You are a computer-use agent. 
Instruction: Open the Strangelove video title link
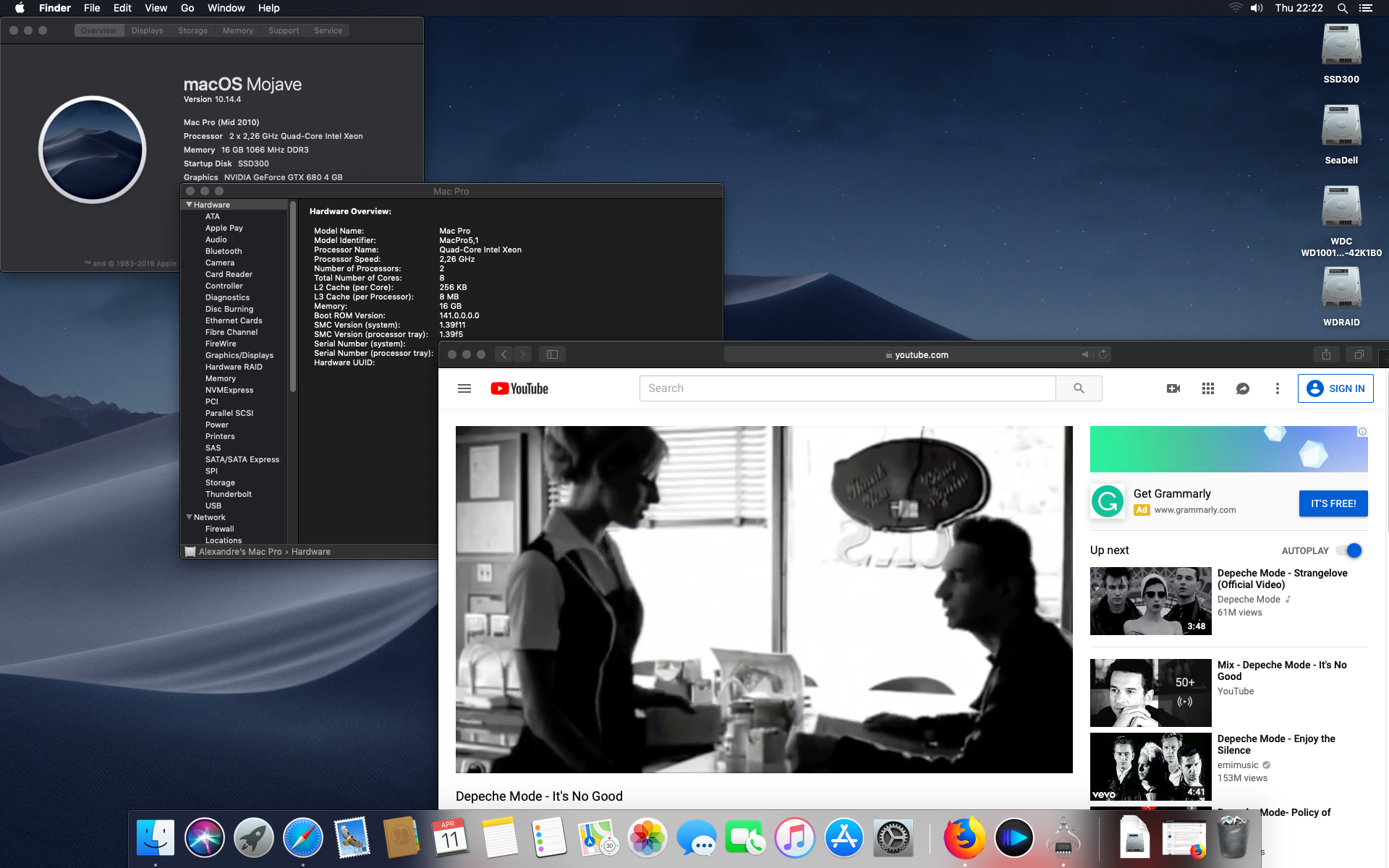point(1283,579)
